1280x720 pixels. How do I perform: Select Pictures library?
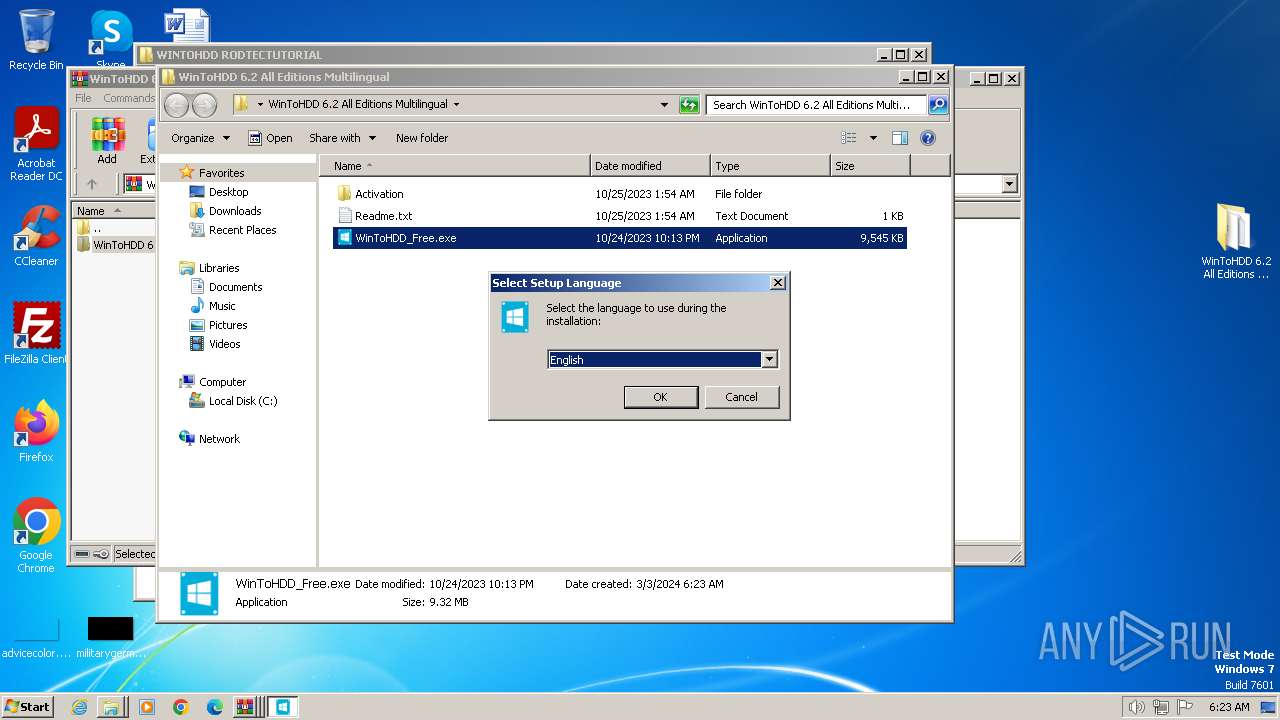pyautogui.click(x=228, y=325)
